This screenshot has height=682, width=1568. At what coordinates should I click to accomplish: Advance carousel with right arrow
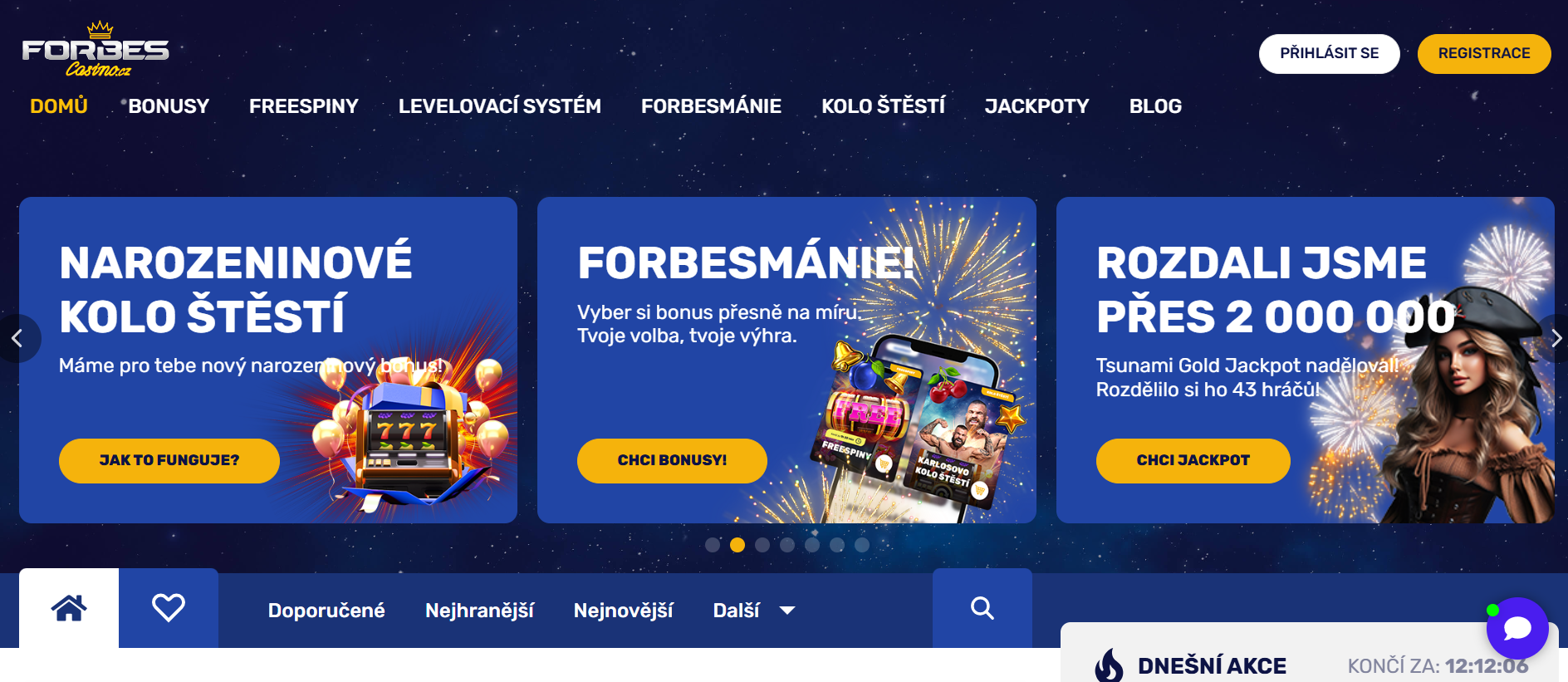[1555, 338]
